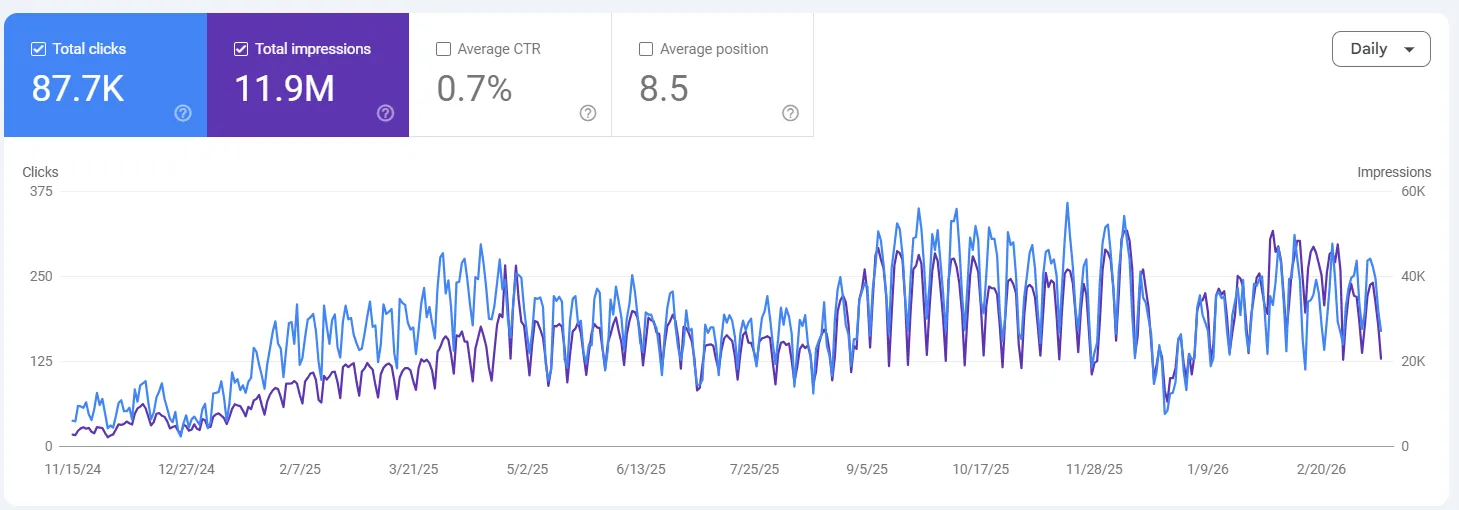Open help icon on Average CTR card

588,113
